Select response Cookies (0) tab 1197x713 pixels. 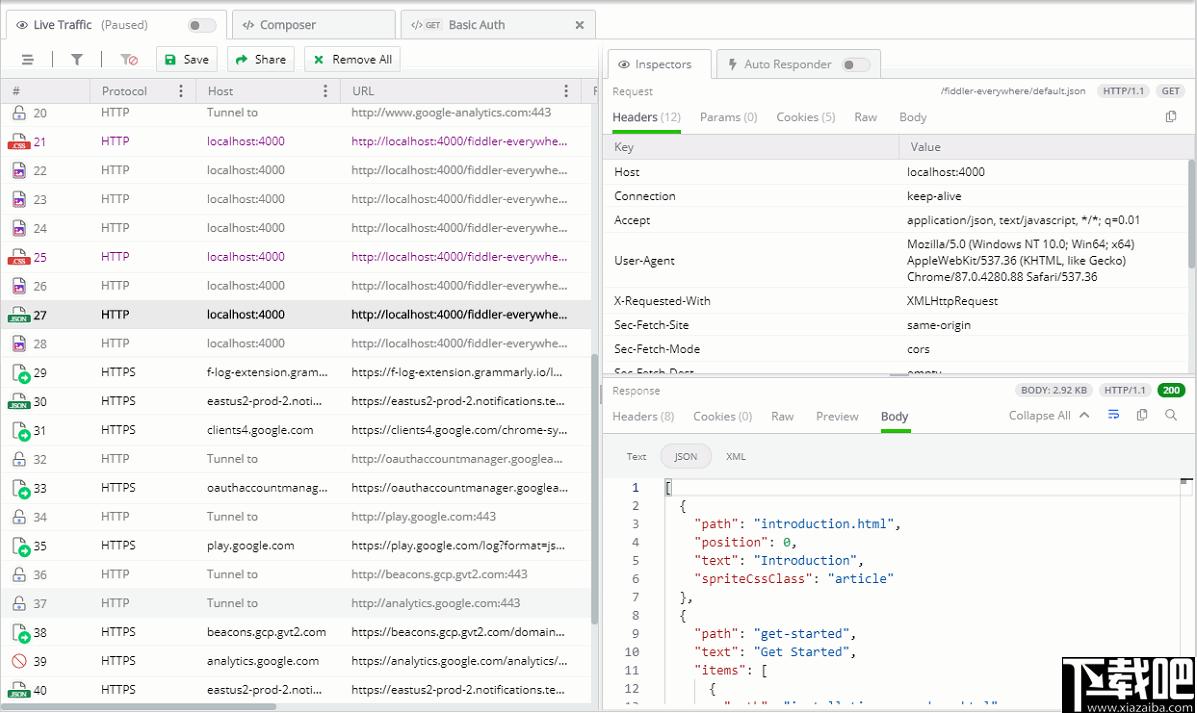pyautogui.click(x=722, y=416)
